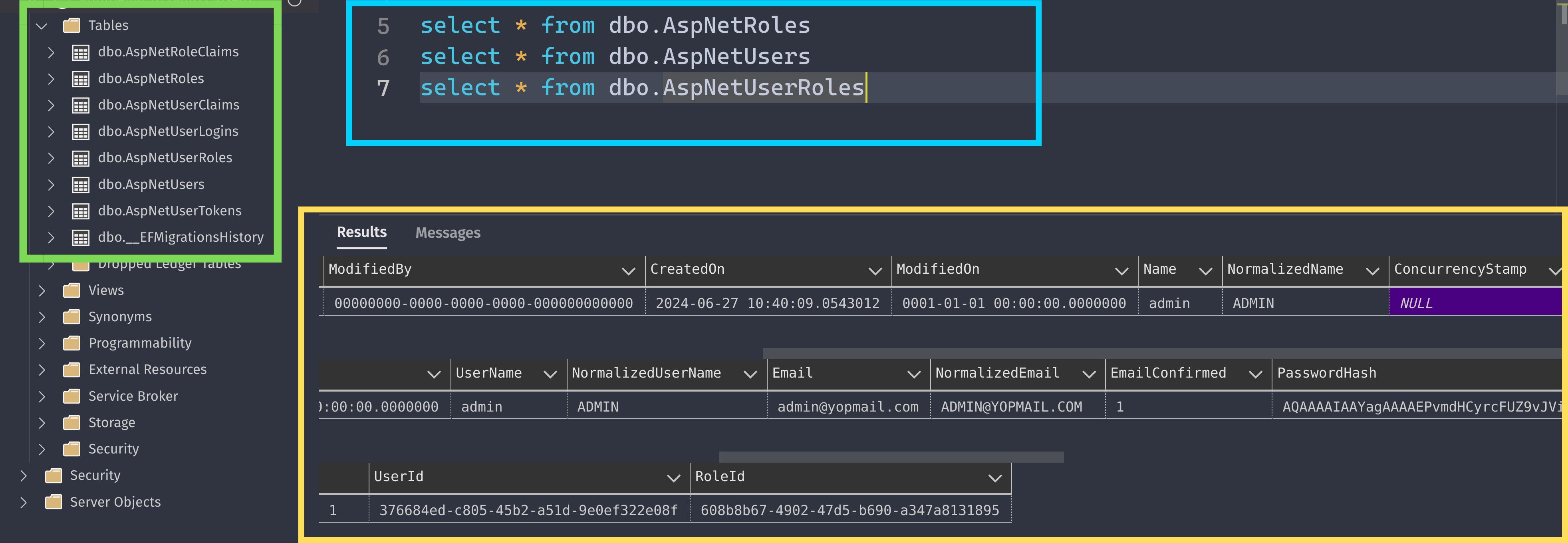The width and height of the screenshot is (1568, 543).
Task: Open the EmailConfirmed column dropdown
Action: click(x=1255, y=374)
